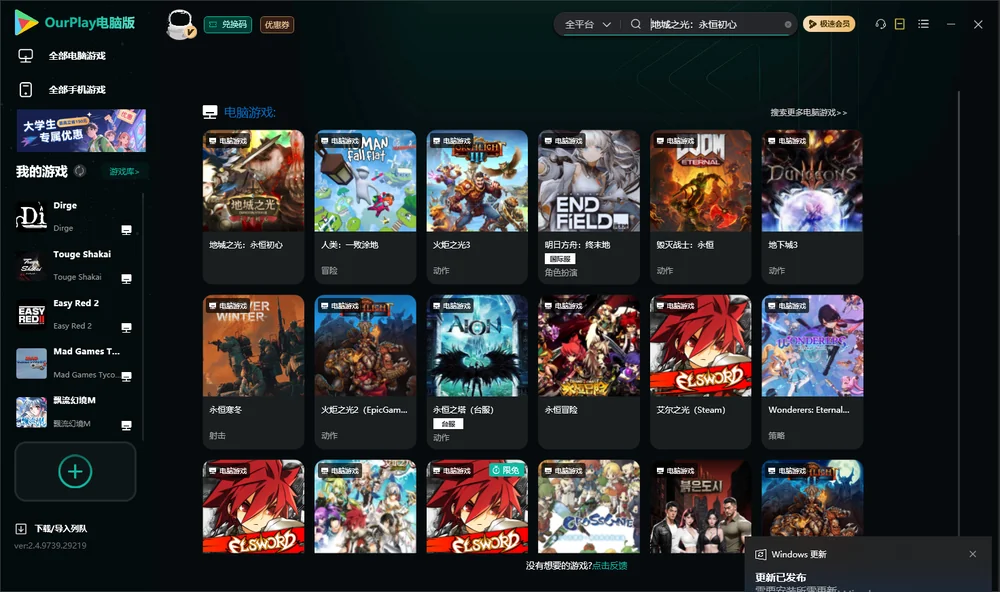Viewport: 1000px width, 592px height.
Task: Open 艾尔之光 (Steam) card
Action: (x=700, y=371)
